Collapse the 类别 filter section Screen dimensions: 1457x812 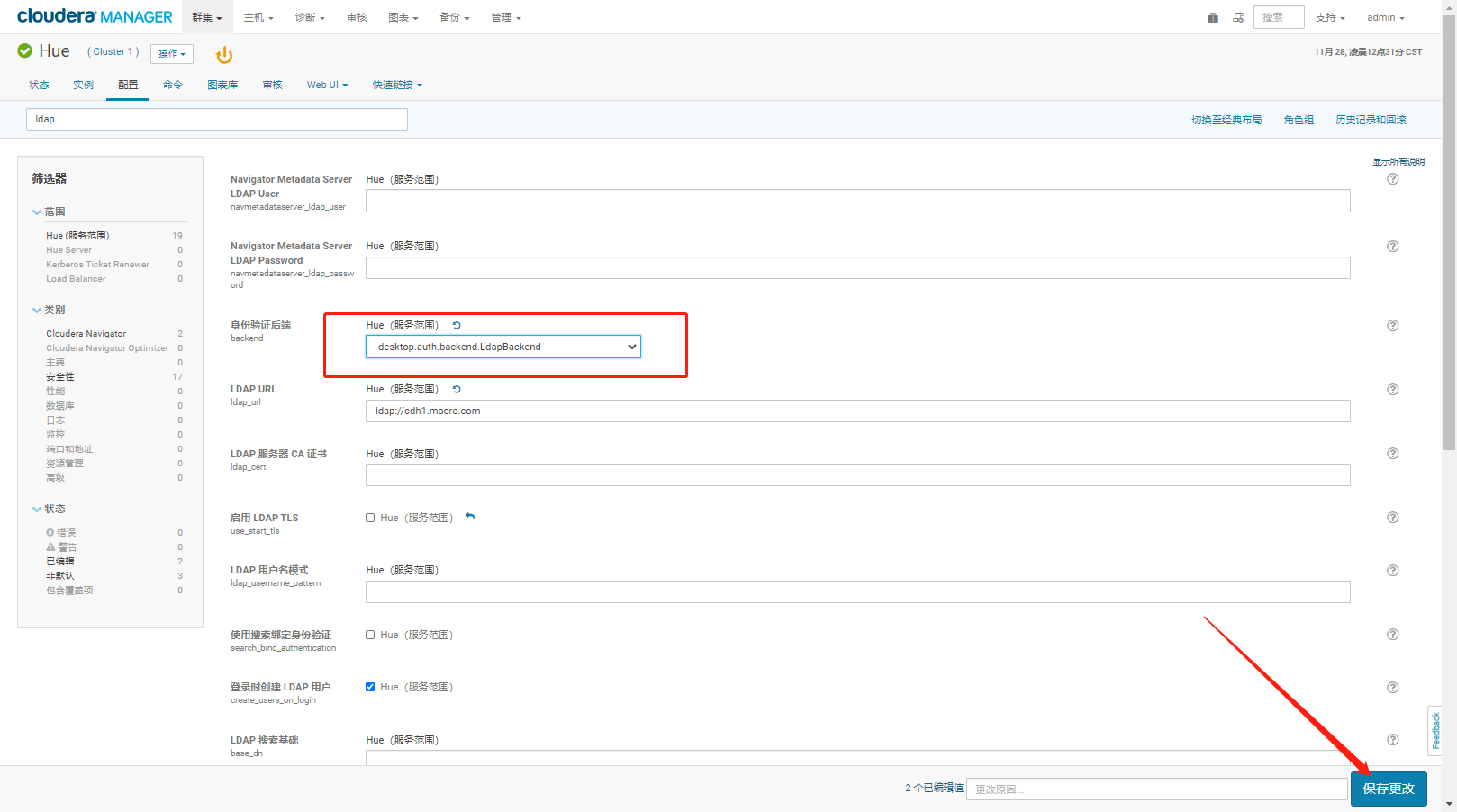pos(49,310)
